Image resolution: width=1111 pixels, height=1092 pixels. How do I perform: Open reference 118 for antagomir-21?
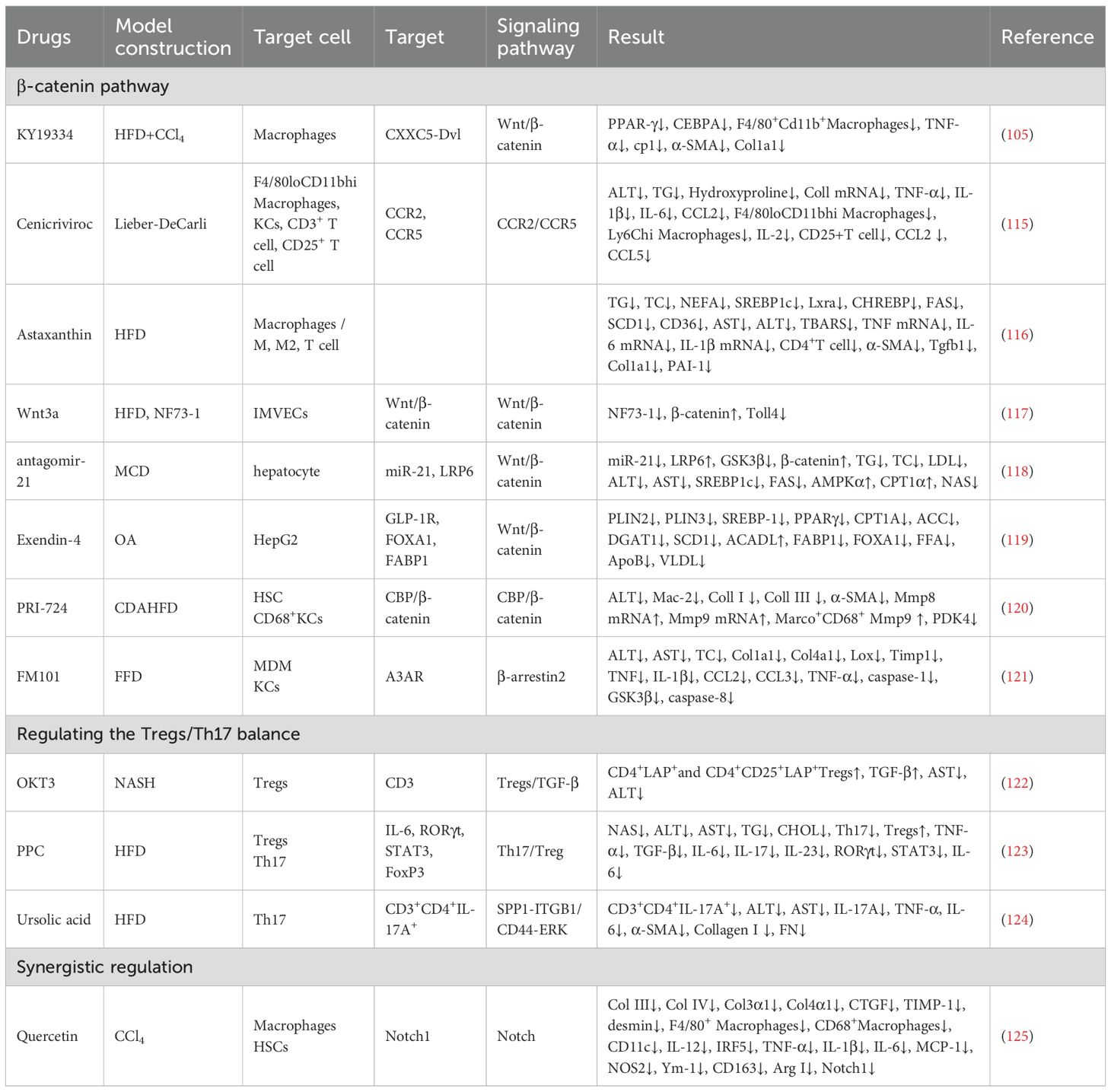point(1017,471)
